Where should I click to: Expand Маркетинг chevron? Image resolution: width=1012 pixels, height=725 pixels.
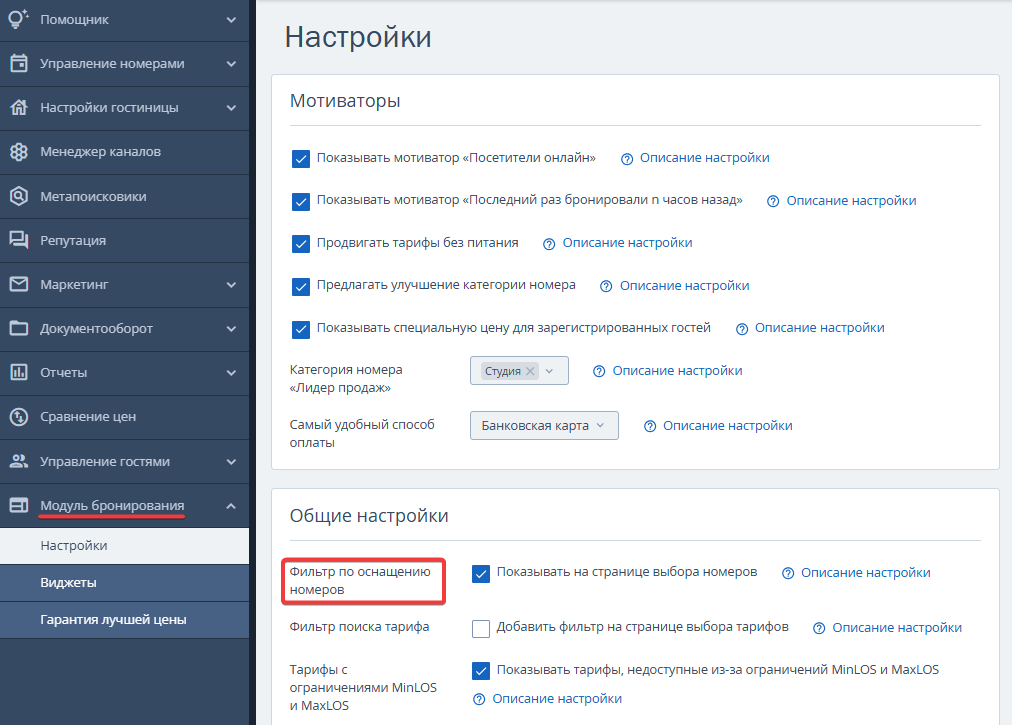(x=231, y=285)
